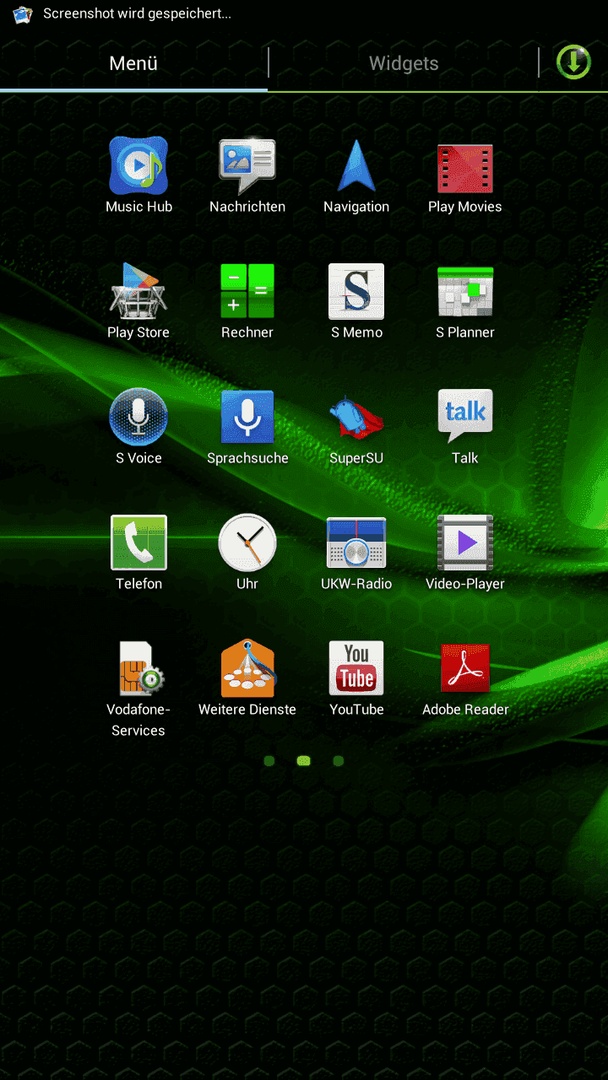Image resolution: width=608 pixels, height=1080 pixels.
Task: Tap the current middle page indicator dot
Action: [304, 760]
